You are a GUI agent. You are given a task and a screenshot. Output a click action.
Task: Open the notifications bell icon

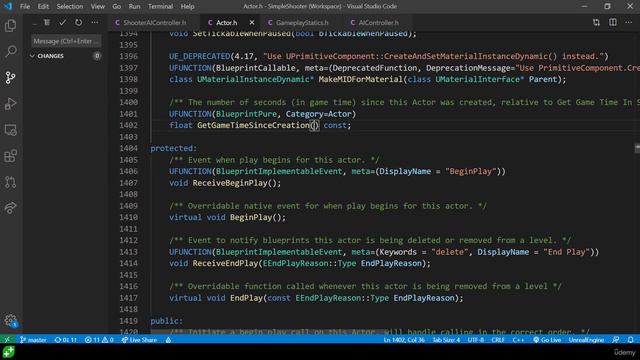[631, 340]
